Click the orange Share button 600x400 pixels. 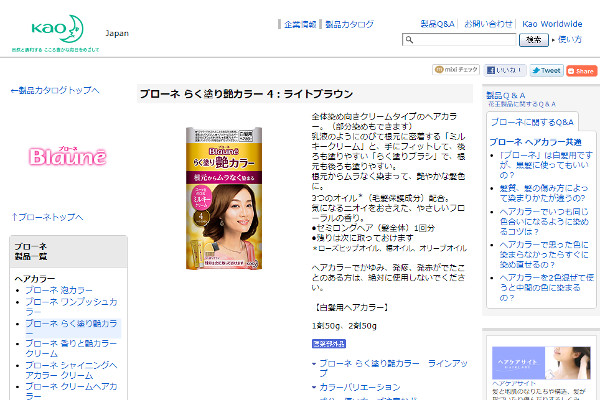[581, 71]
